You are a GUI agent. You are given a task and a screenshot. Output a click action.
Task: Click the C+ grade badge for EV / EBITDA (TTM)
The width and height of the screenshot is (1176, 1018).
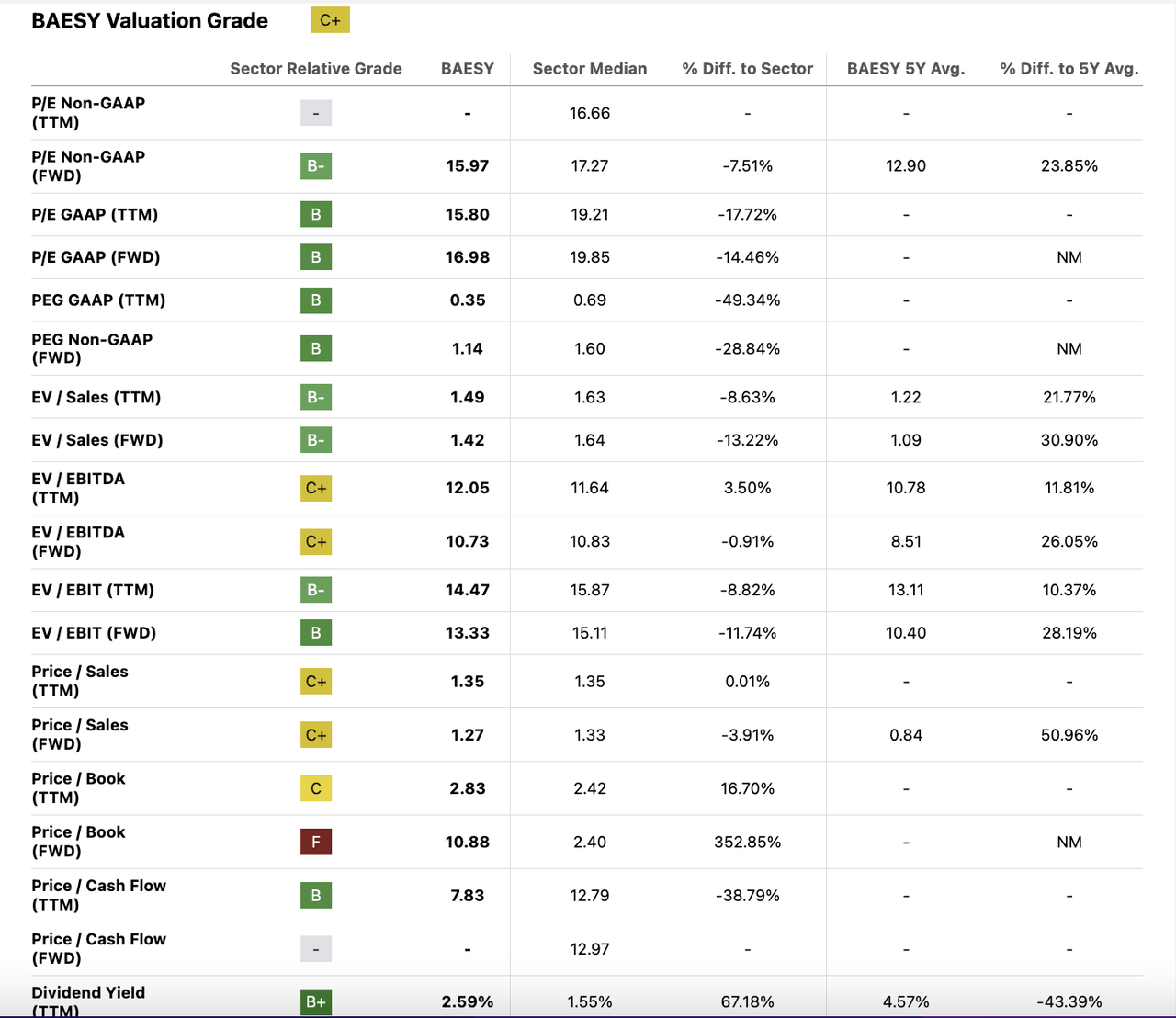316,488
